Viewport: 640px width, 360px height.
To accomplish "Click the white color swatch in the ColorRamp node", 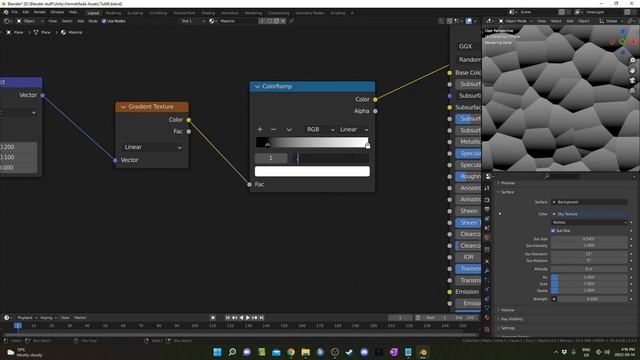I will click(x=312, y=171).
